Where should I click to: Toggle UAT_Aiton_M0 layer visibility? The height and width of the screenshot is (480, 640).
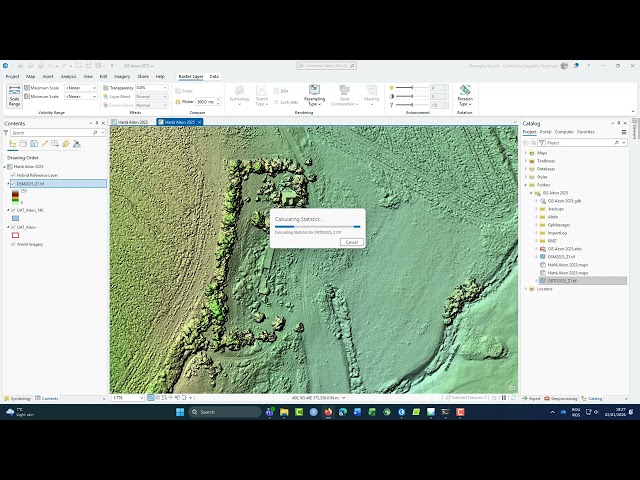(x=13, y=210)
